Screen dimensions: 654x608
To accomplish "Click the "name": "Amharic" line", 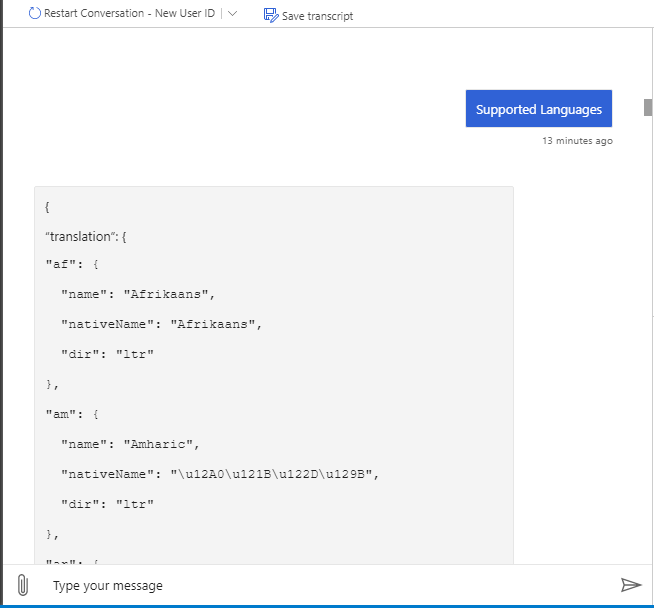I will pos(130,445).
